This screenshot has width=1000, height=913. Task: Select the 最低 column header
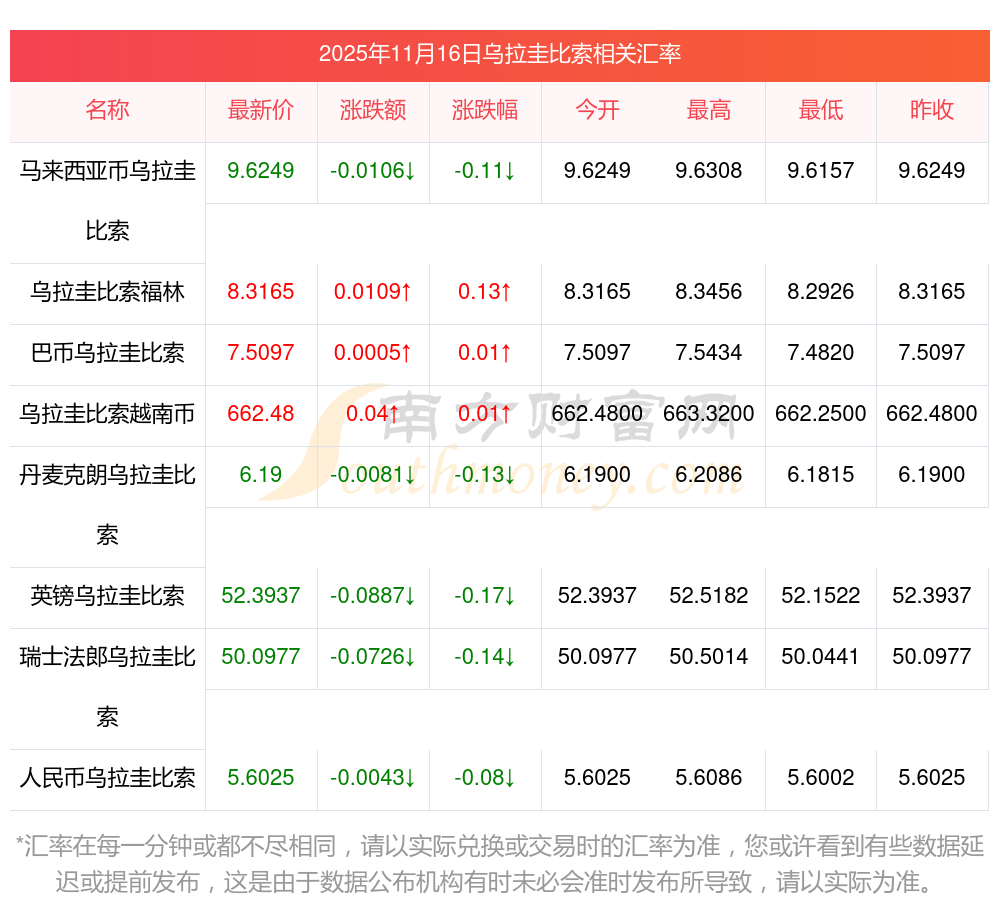click(821, 110)
